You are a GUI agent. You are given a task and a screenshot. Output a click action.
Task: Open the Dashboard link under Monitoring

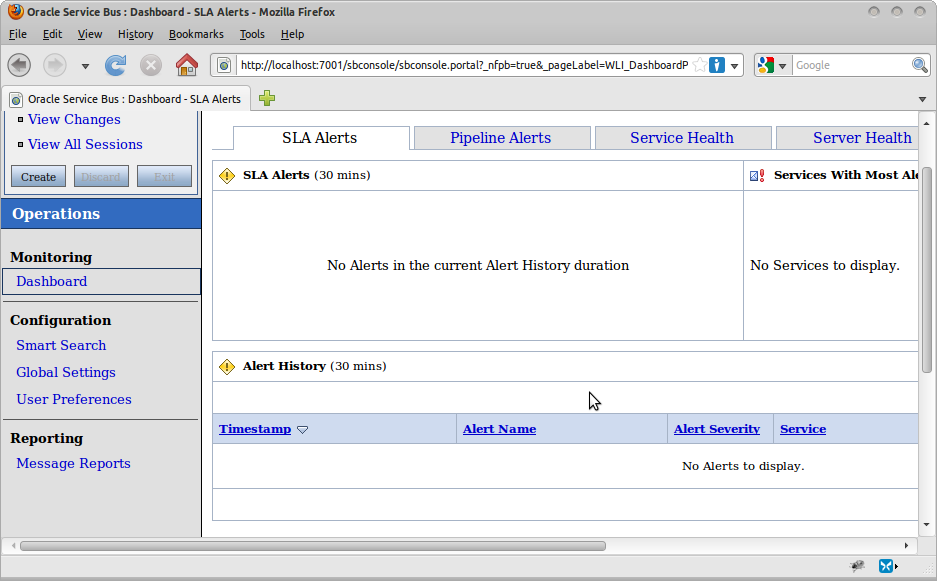tap(51, 282)
